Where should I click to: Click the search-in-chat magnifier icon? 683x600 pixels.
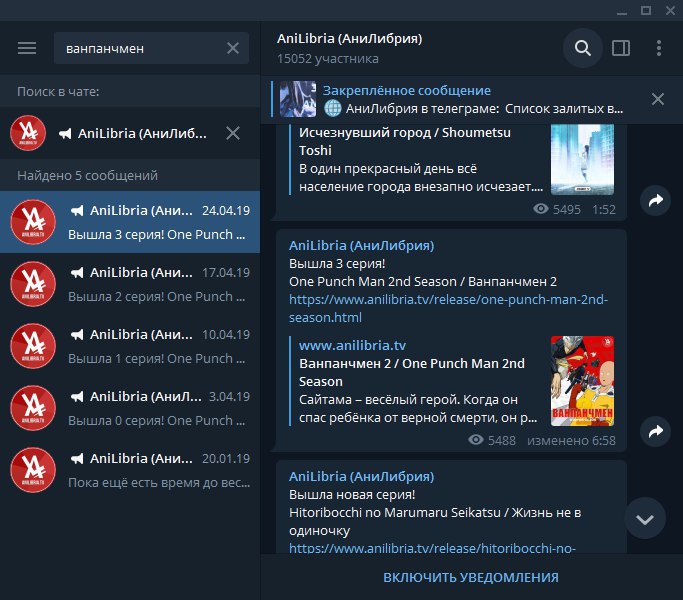tap(582, 48)
